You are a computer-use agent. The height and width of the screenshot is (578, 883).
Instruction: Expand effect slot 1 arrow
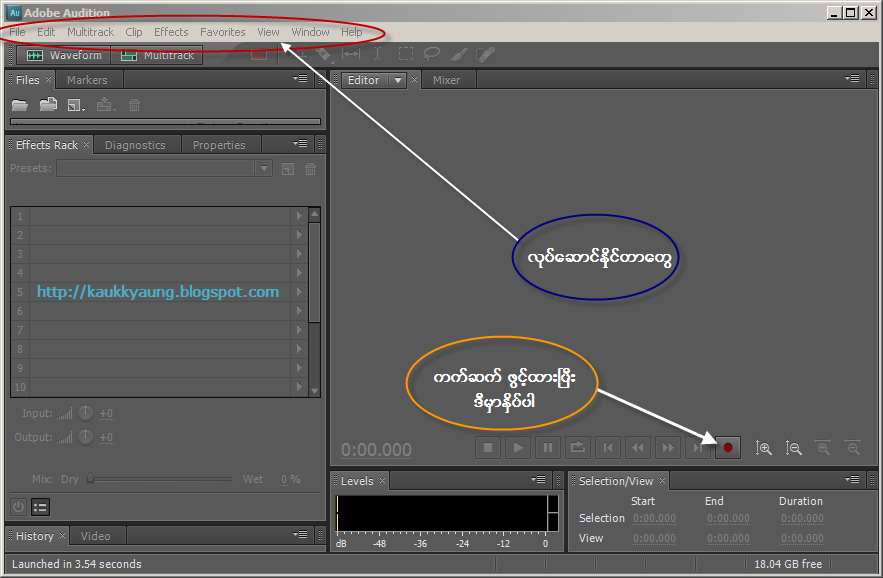click(299, 216)
